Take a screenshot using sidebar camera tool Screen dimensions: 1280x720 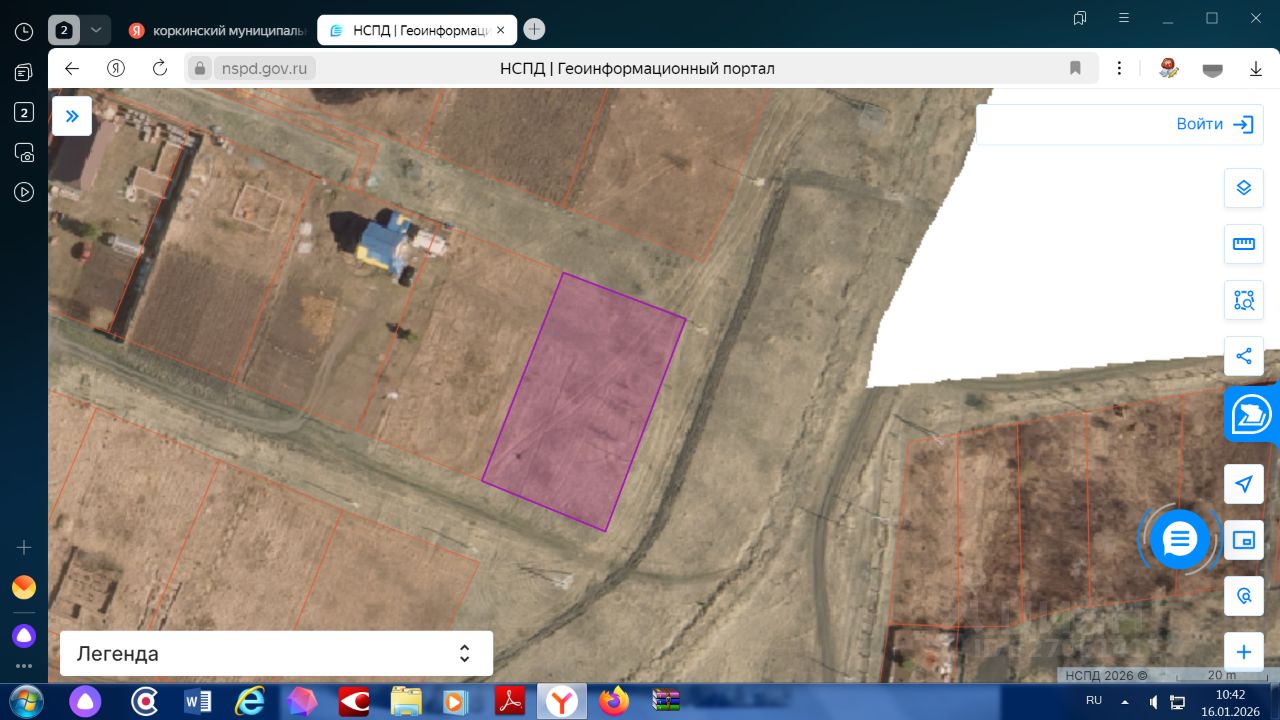[x=24, y=152]
